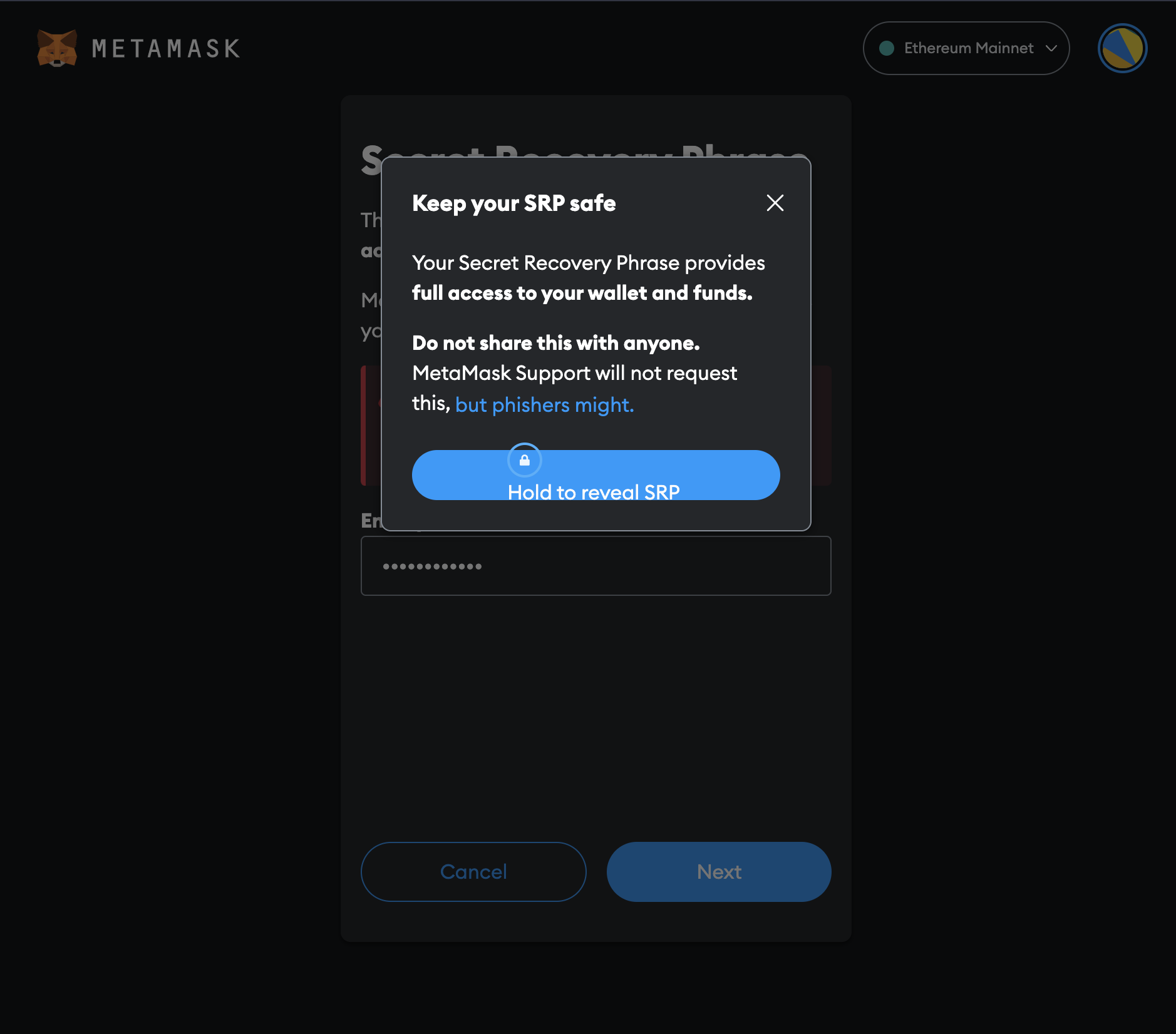
Task: Open the but phishers might link
Action: coord(544,404)
